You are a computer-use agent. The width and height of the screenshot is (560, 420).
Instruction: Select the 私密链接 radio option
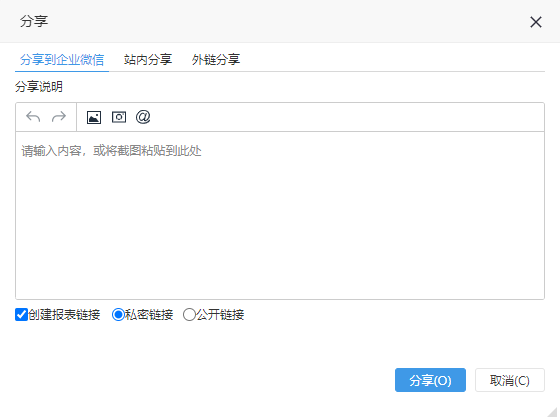click(118, 315)
